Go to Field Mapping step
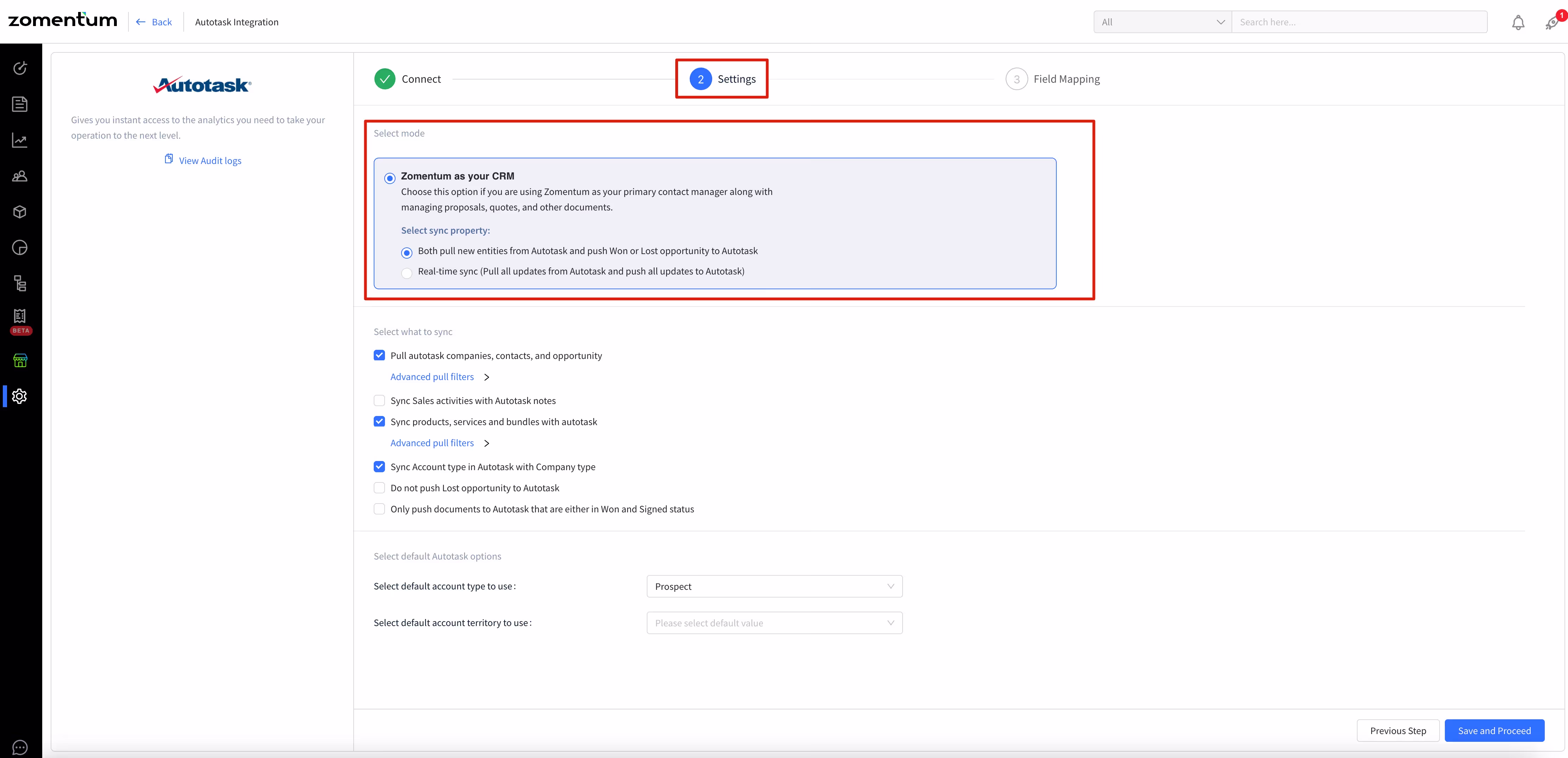 pos(1053,79)
